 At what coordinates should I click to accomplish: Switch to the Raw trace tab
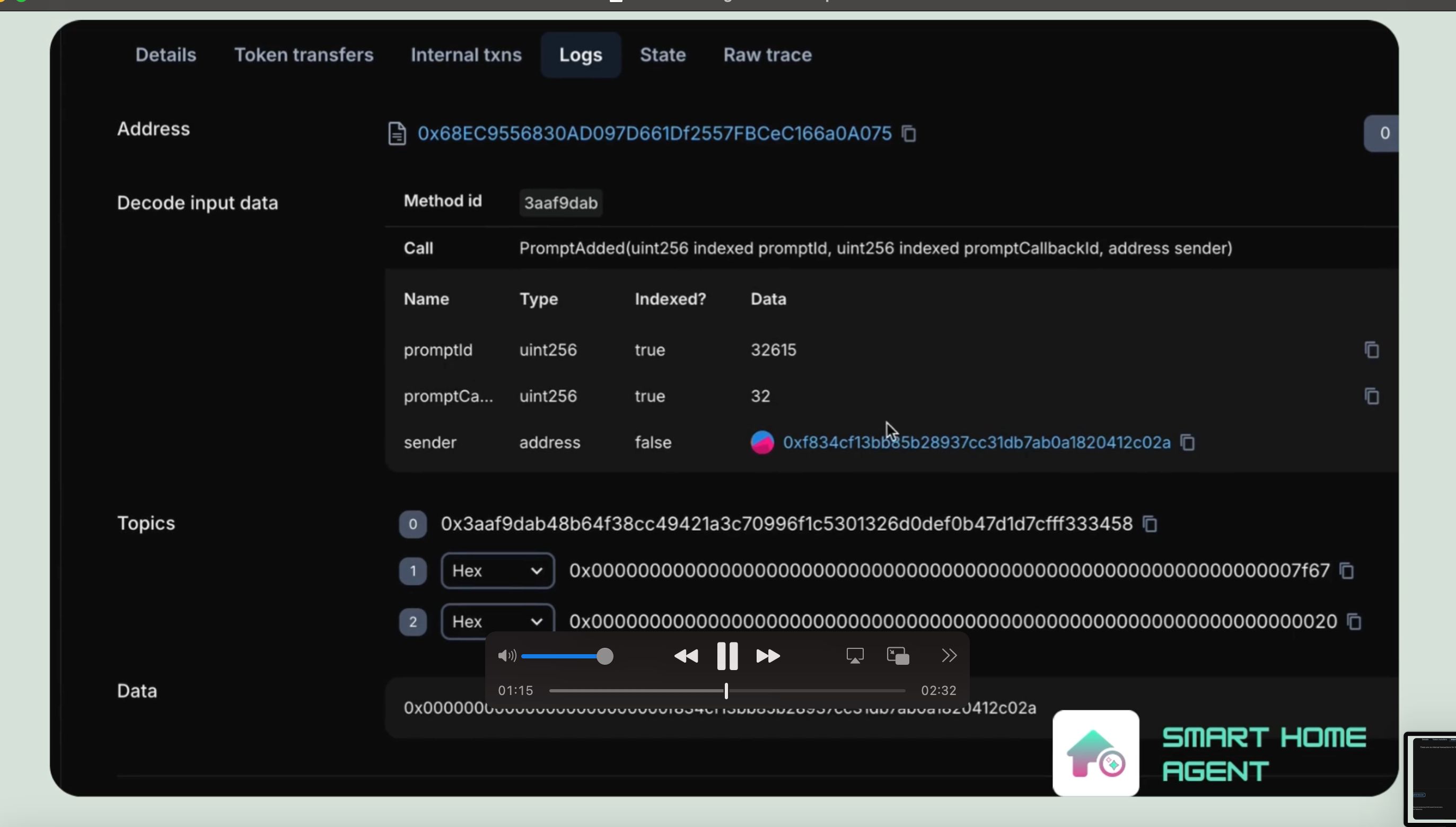pos(767,55)
